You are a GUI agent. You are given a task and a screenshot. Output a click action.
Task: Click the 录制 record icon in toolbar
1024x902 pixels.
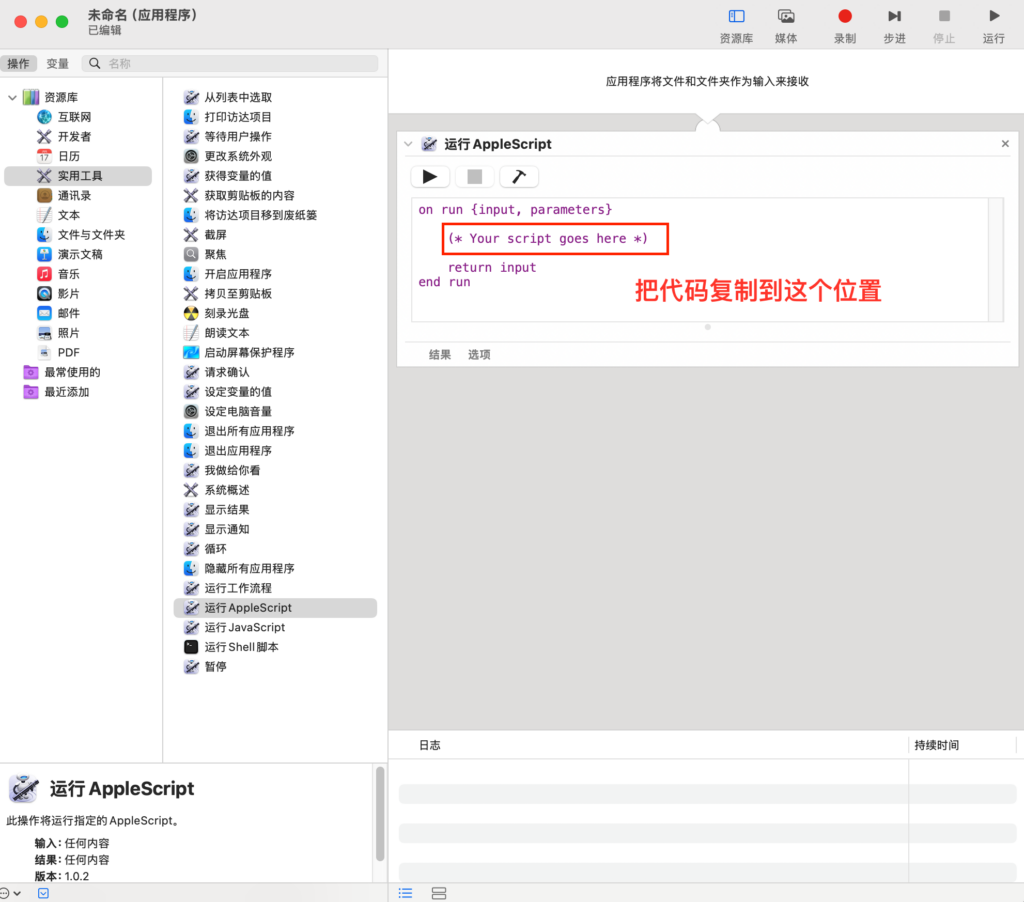click(847, 15)
